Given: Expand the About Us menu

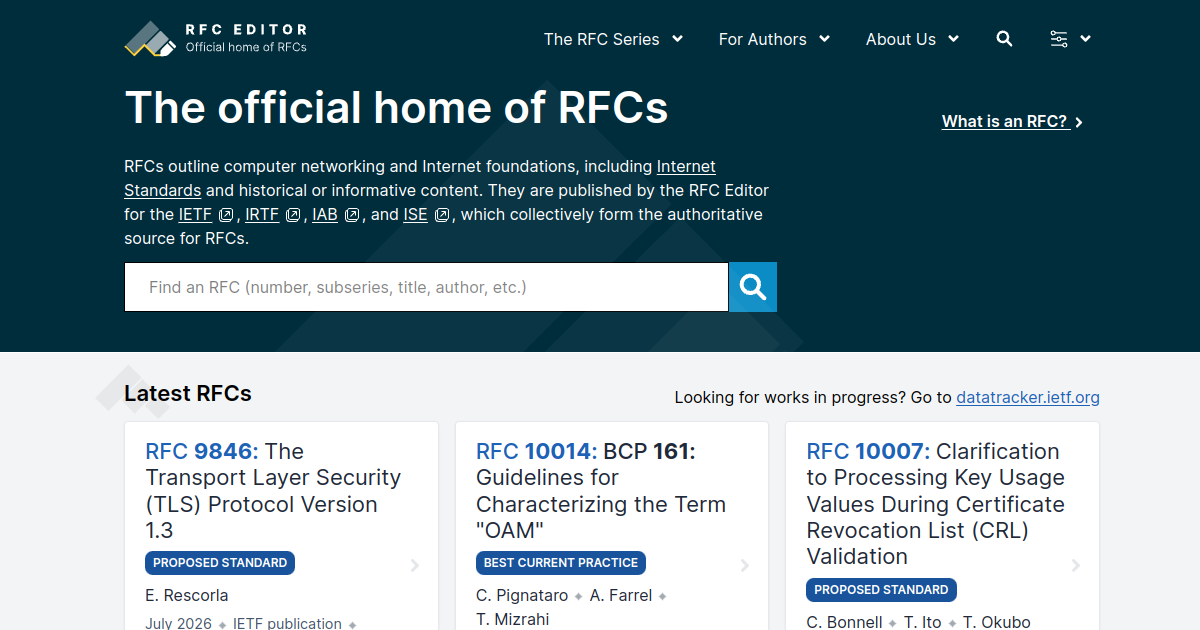Looking at the screenshot, I should (912, 39).
